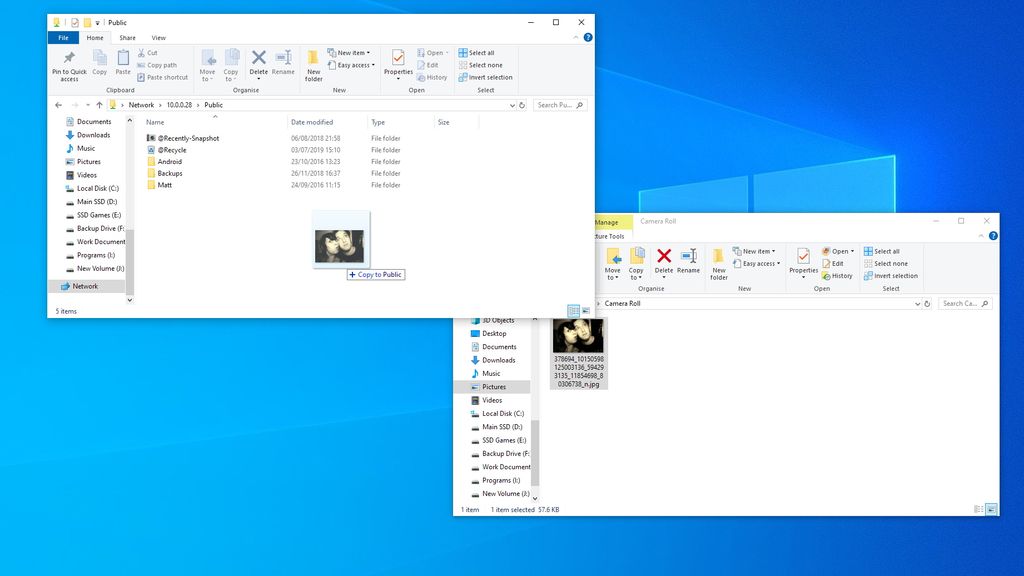Open the New folder icon in Camera Roll window
The height and width of the screenshot is (576, 1024).
[x=718, y=263]
